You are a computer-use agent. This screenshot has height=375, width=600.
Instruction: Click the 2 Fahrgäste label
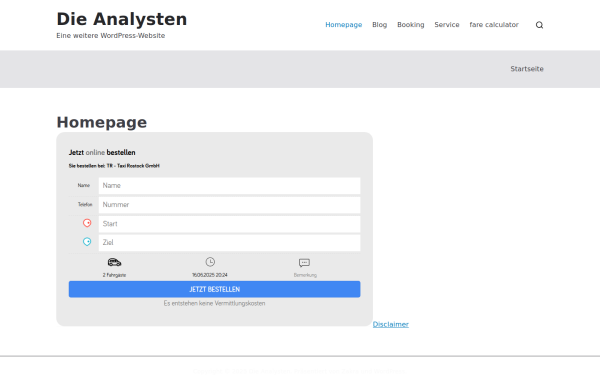pyautogui.click(x=114, y=275)
